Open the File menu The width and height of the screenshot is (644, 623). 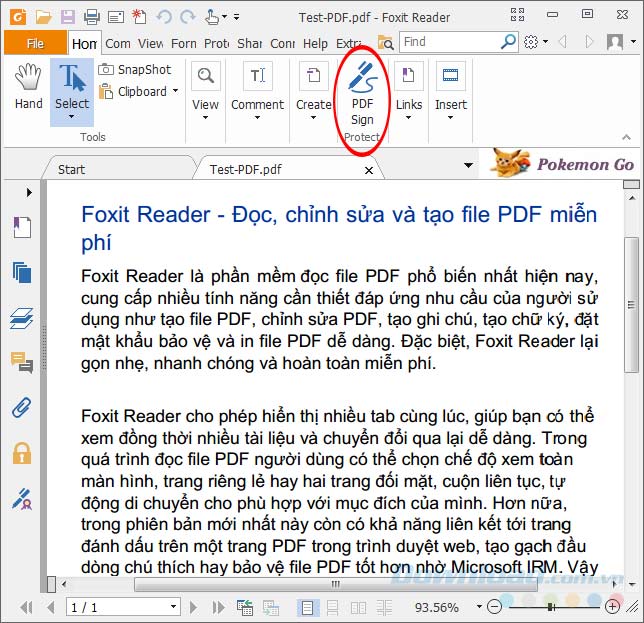(x=35, y=43)
